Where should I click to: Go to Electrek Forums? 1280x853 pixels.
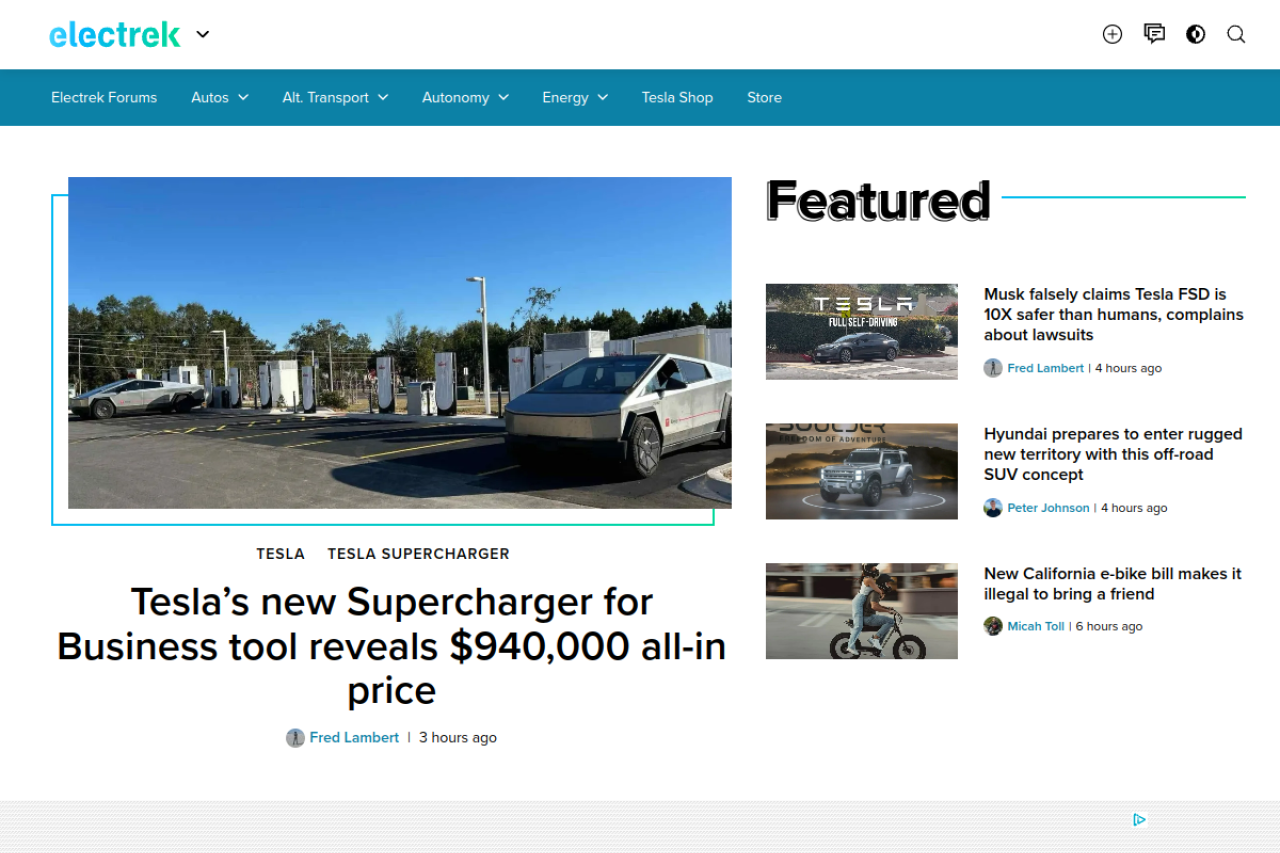click(104, 97)
